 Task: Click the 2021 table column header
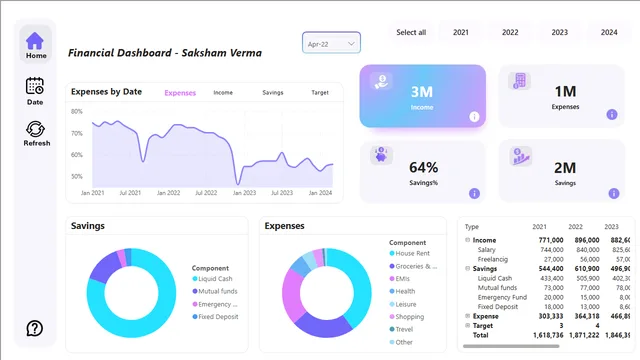[539, 227]
